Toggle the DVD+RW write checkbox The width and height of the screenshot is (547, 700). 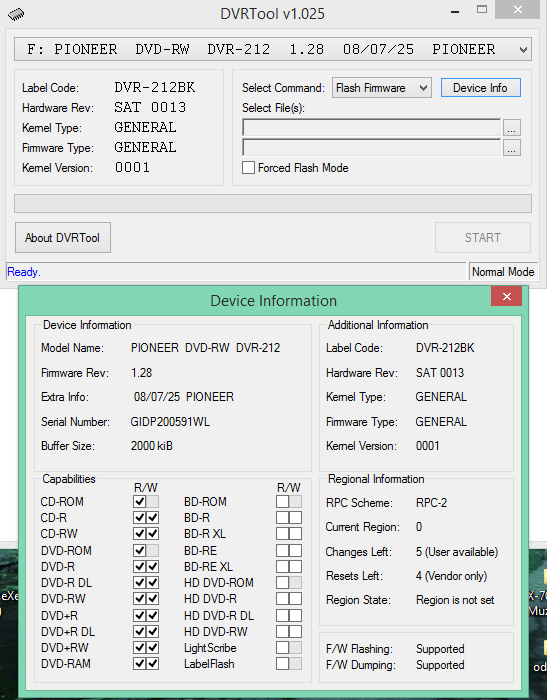coord(153,648)
